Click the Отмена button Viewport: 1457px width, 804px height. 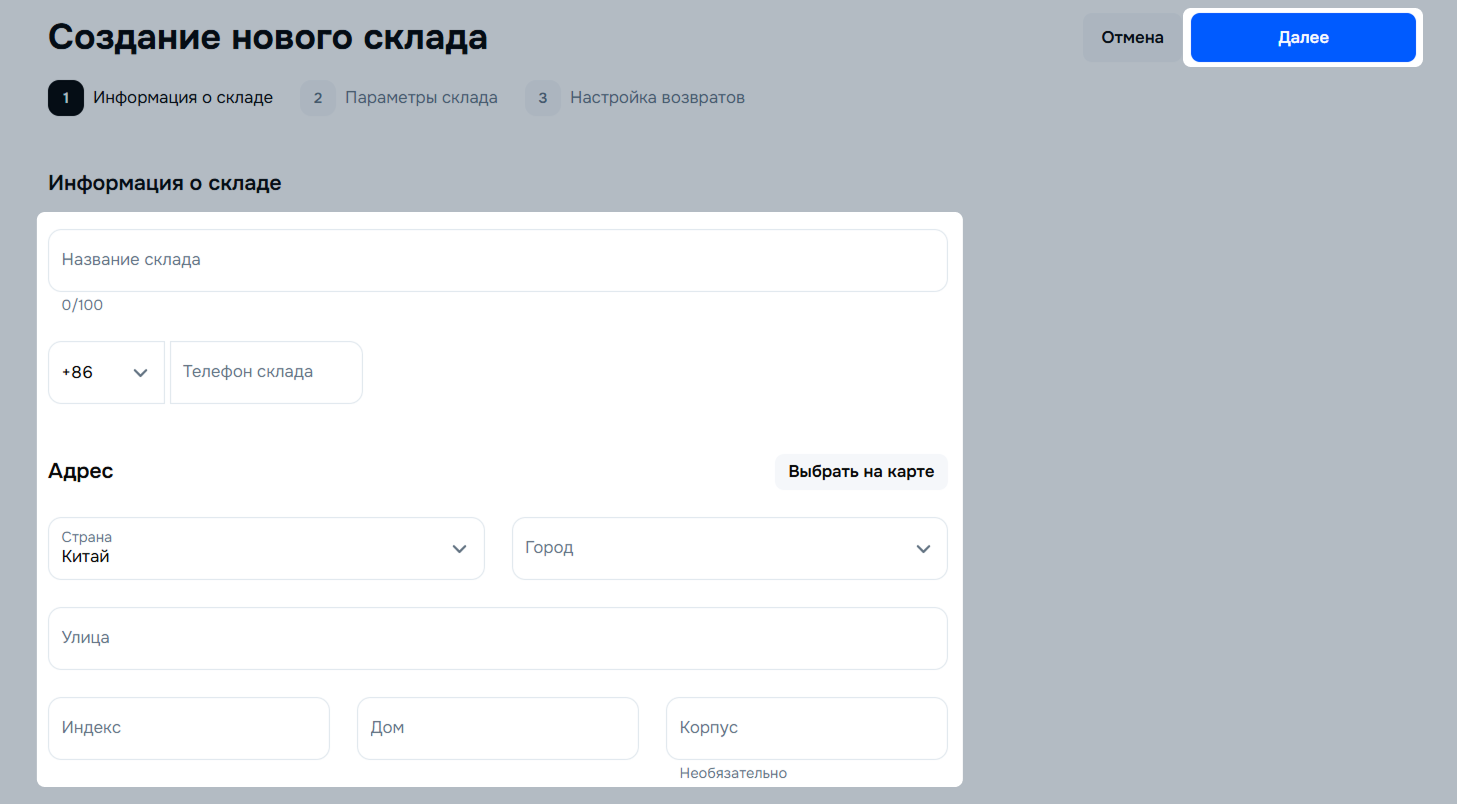click(x=1132, y=38)
